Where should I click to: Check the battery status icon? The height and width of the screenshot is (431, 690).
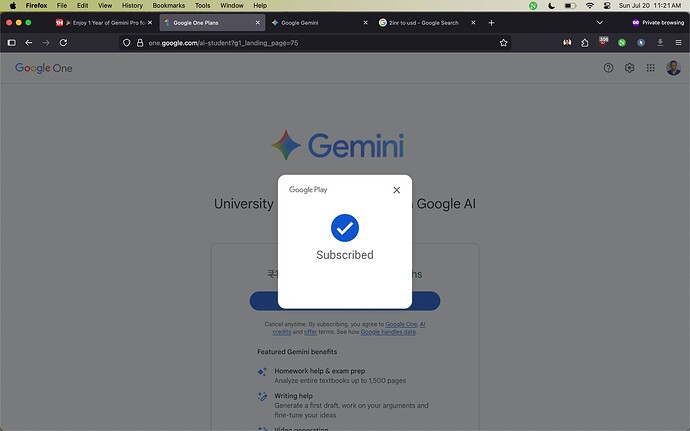tap(570, 6)
